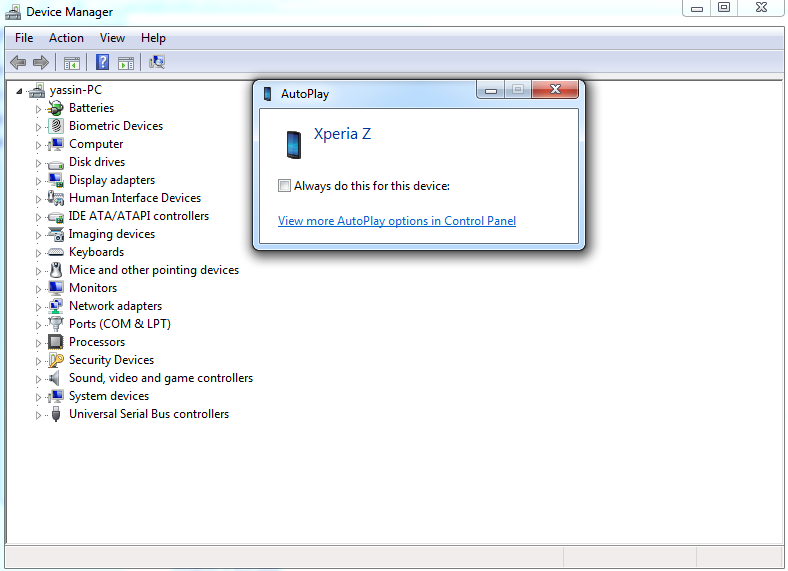Click the Scan for hardware changes icon
This screenshot has width=788, height=571.
[x=157, y=62]
